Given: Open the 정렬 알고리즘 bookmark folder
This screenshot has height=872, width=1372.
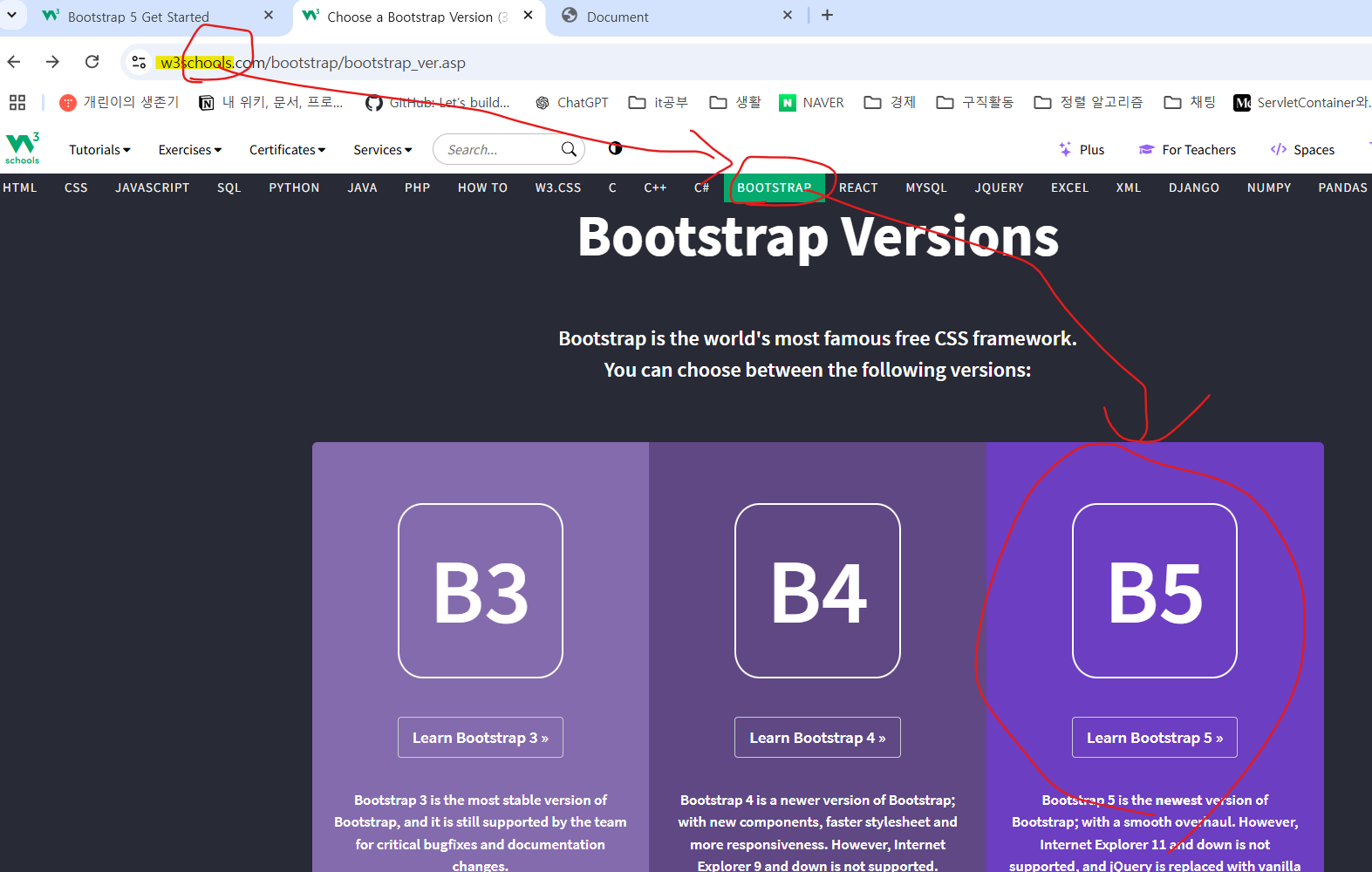Looking at the screenshot, I should click(x=1088, y=102).
